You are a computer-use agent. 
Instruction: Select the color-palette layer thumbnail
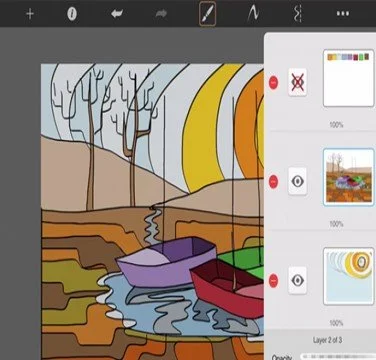(349, 78)
